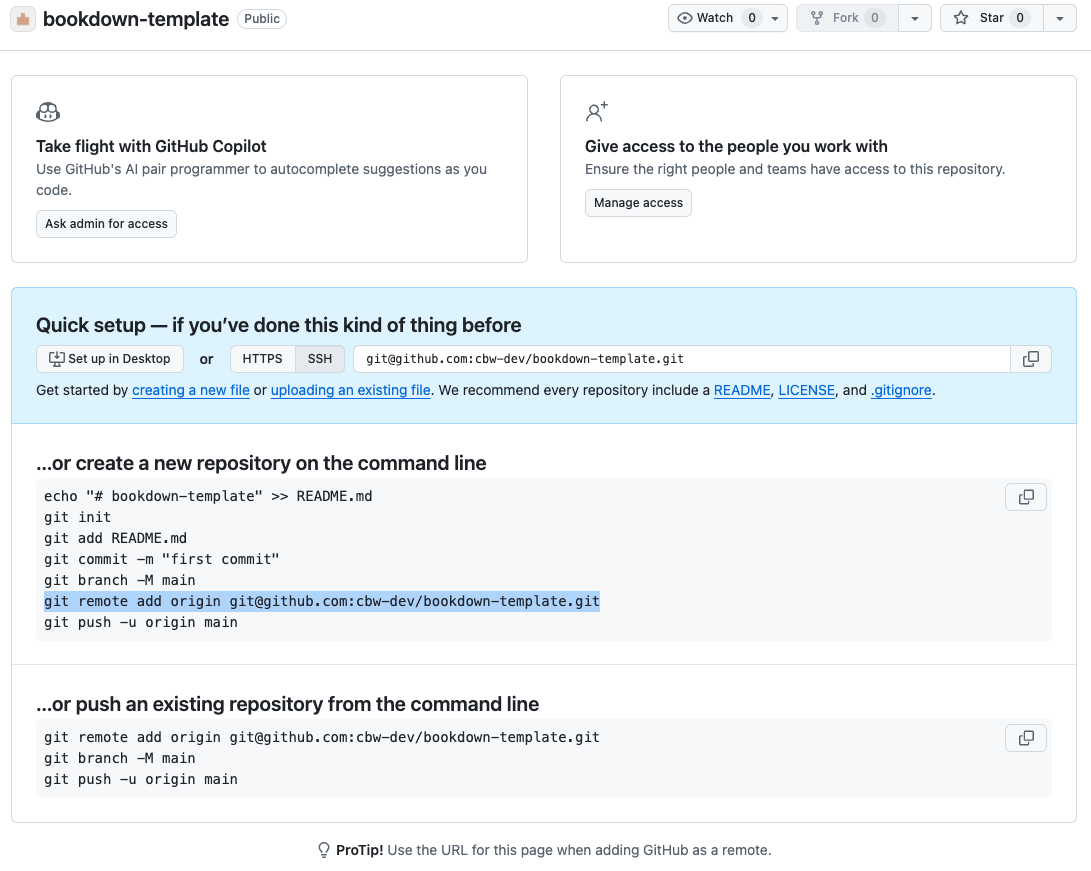Open the 'uploading an existing file' link
Viewport: 1091px width, 871px height.
[351, 390]
